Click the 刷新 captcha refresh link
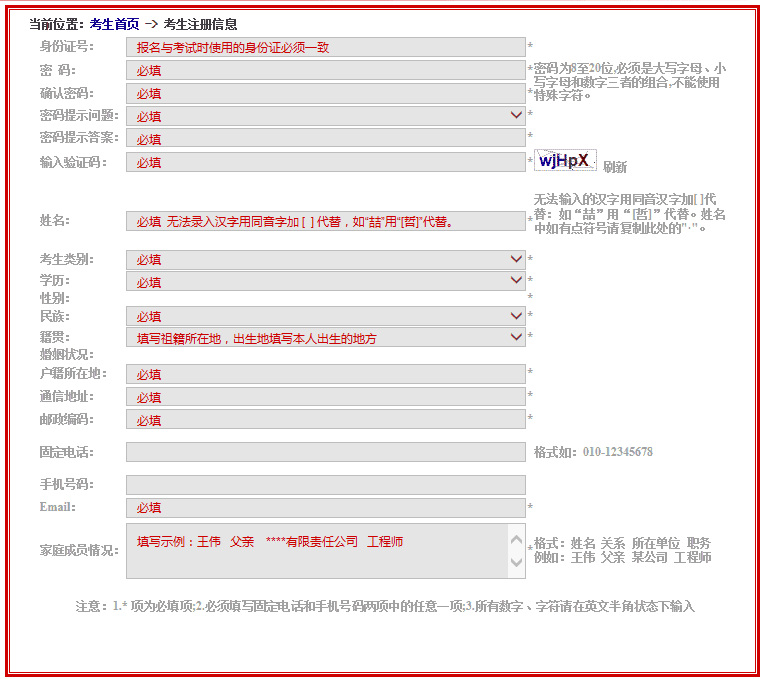This screenshot has height=679, width=764. [615, 167]
